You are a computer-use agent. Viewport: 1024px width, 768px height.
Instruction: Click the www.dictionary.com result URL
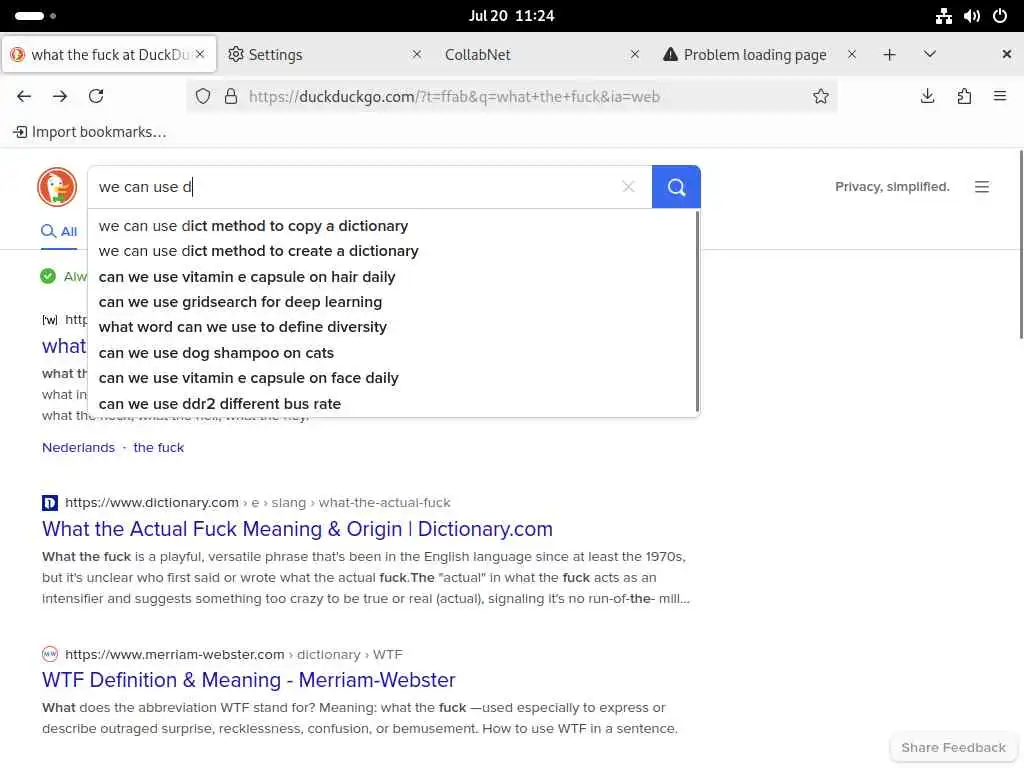[x=152, y=503]
